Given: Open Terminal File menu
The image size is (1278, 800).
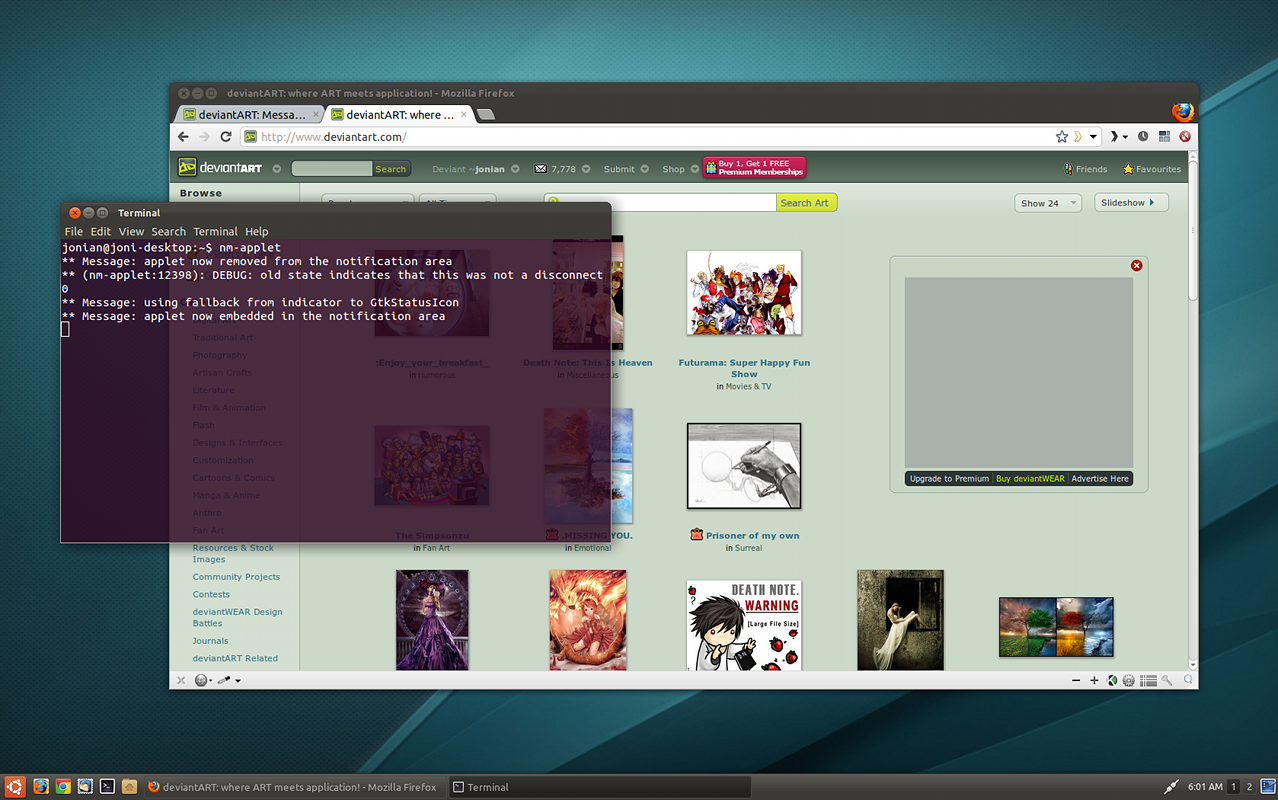Looking at the screenshot, I should [74, 231].
